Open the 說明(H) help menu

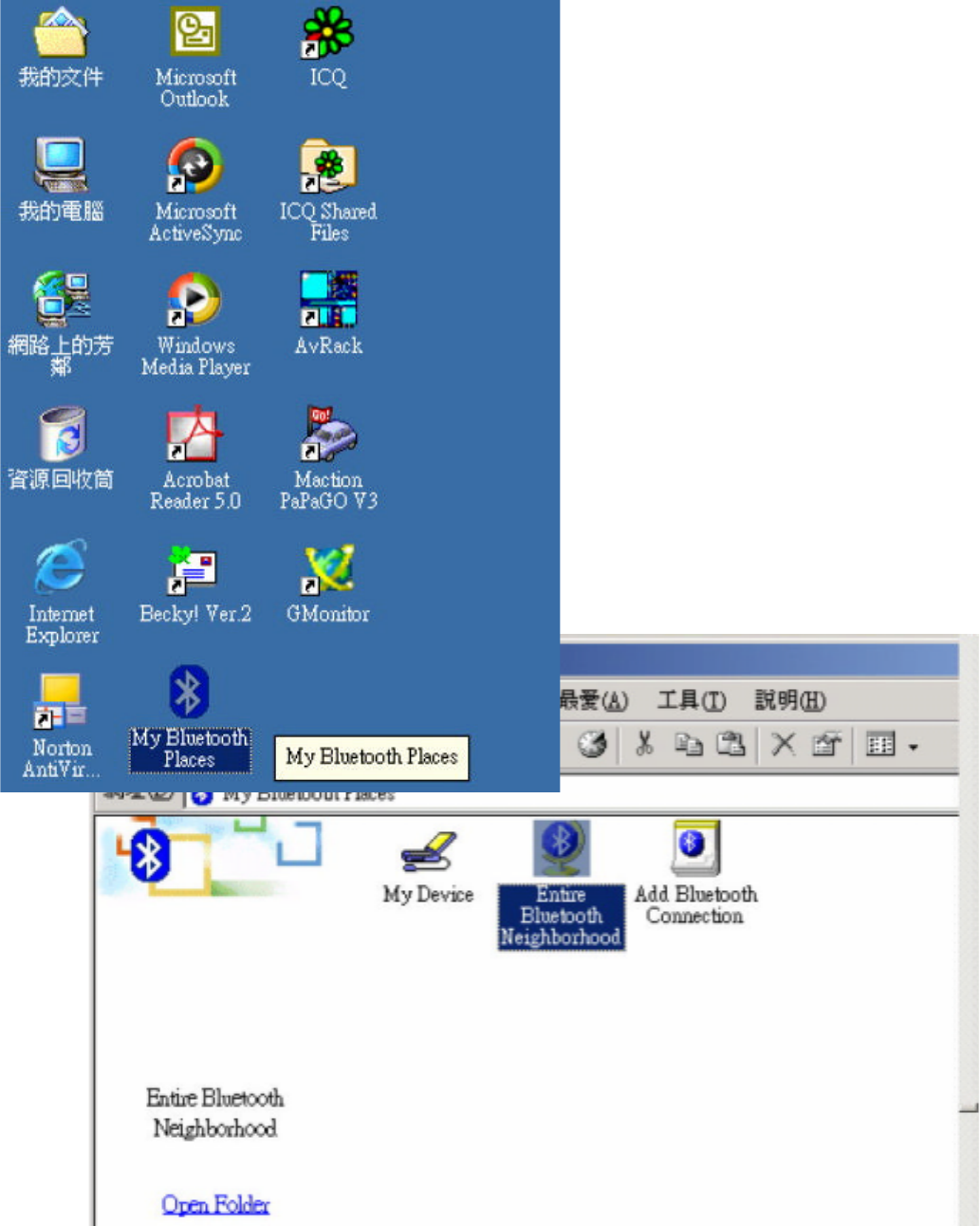click(790, 700)
